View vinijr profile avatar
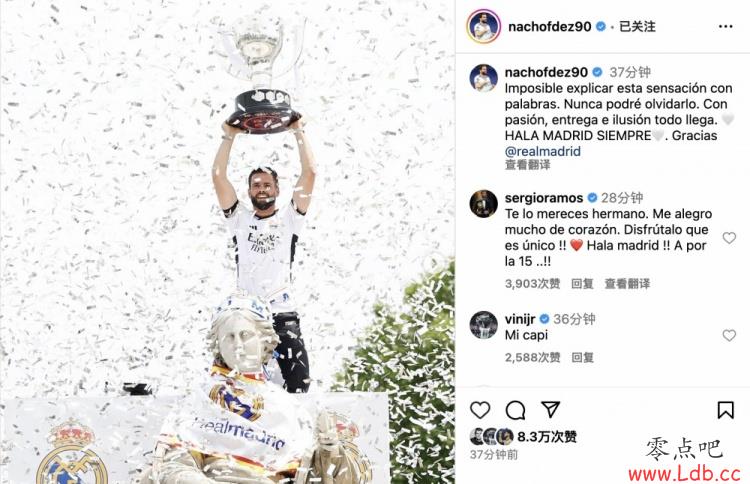 click(484, 325)
